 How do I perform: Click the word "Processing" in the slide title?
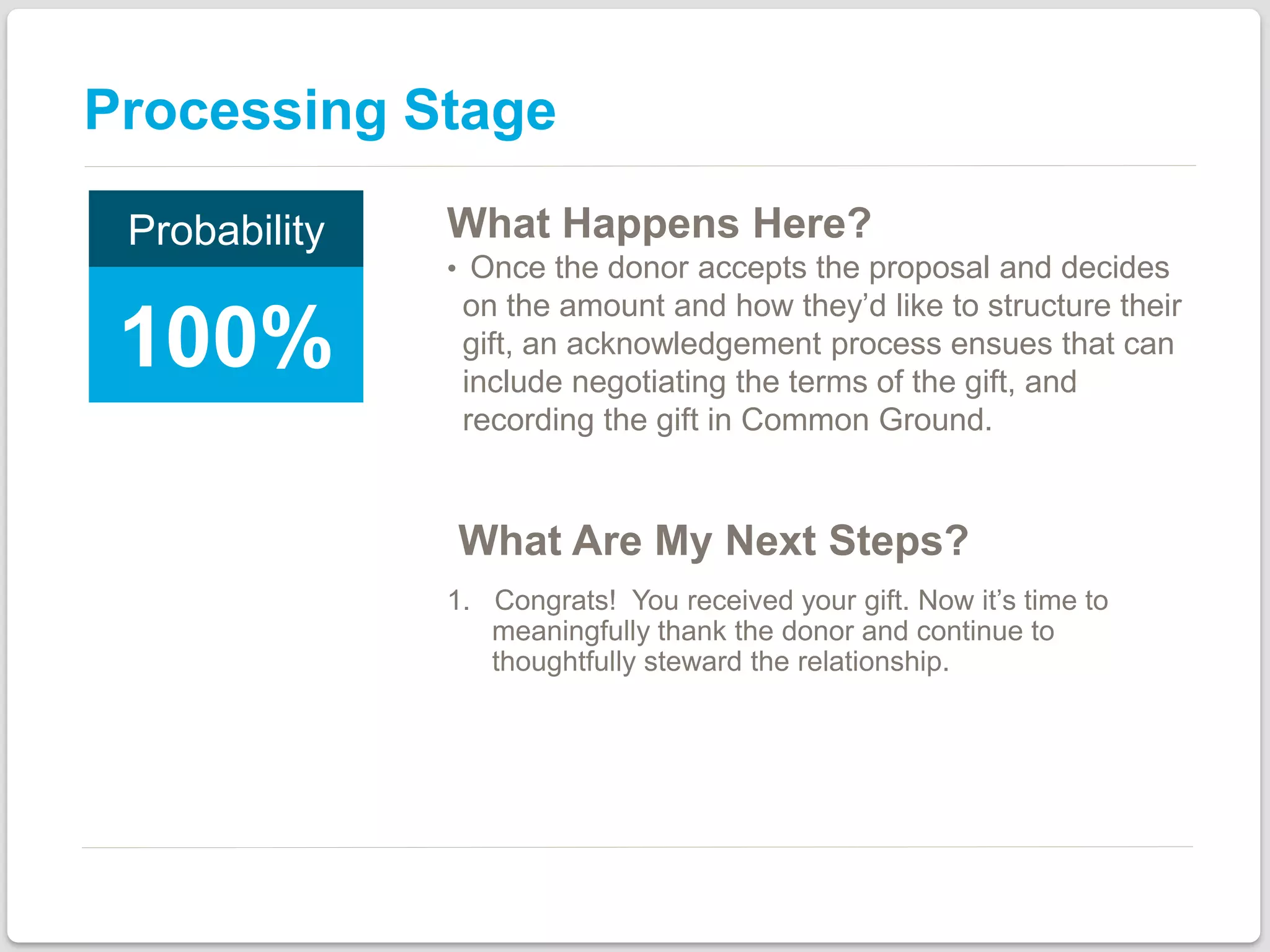236,112
